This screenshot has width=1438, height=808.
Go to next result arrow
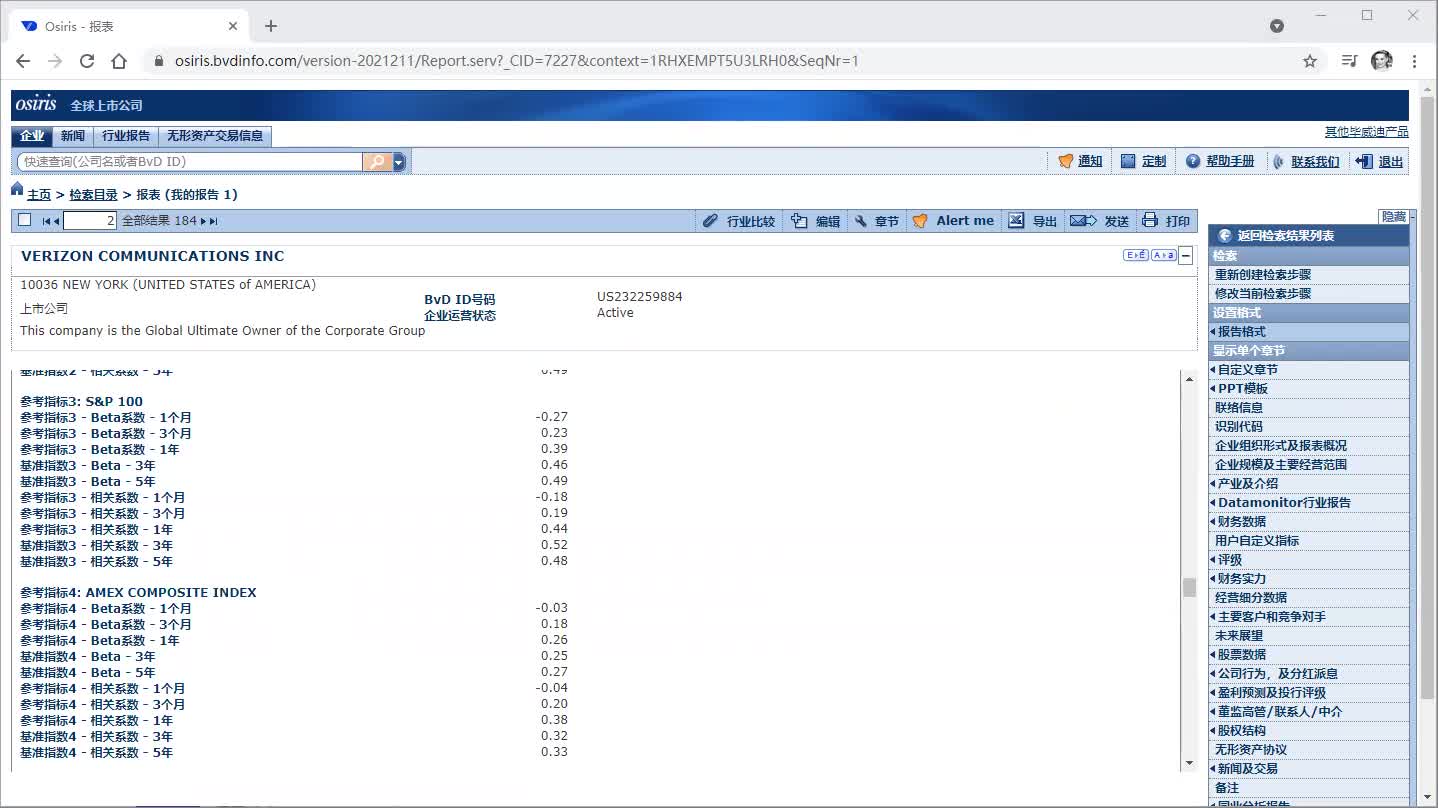point(203,221)
